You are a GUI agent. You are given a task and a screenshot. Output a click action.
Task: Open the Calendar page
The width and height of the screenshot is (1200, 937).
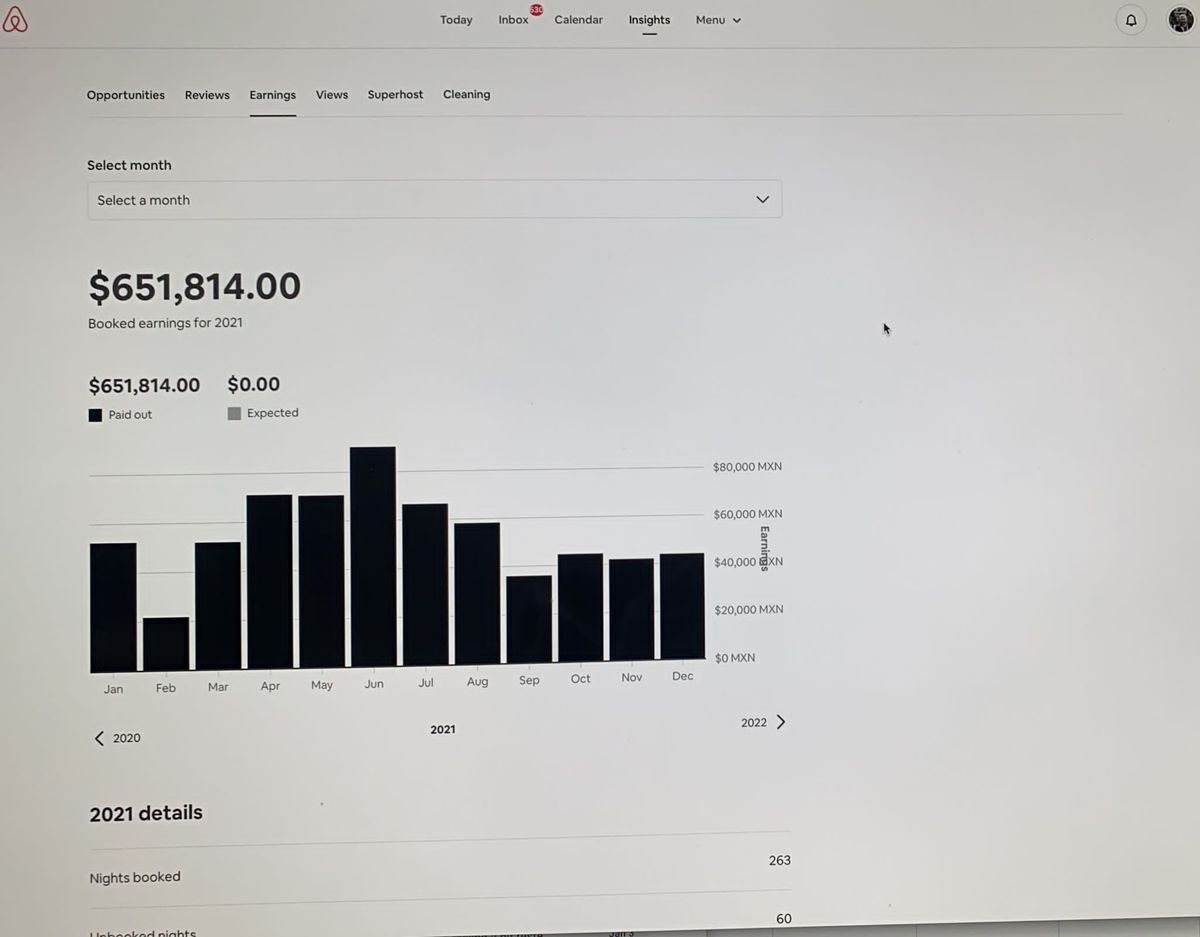coord(578,20)
